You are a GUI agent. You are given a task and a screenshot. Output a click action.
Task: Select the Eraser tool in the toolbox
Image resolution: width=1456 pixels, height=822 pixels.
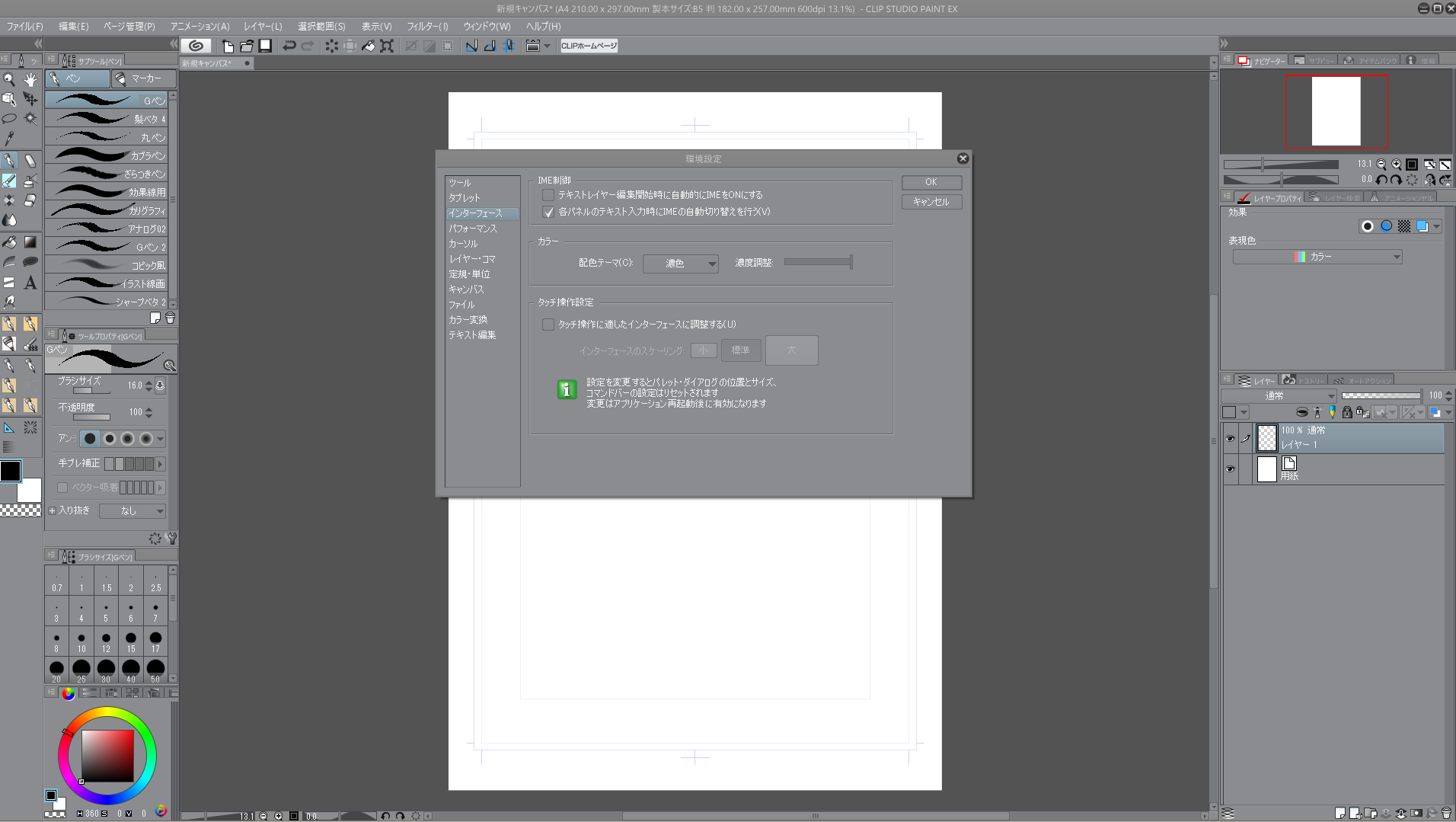coord(30,200)
